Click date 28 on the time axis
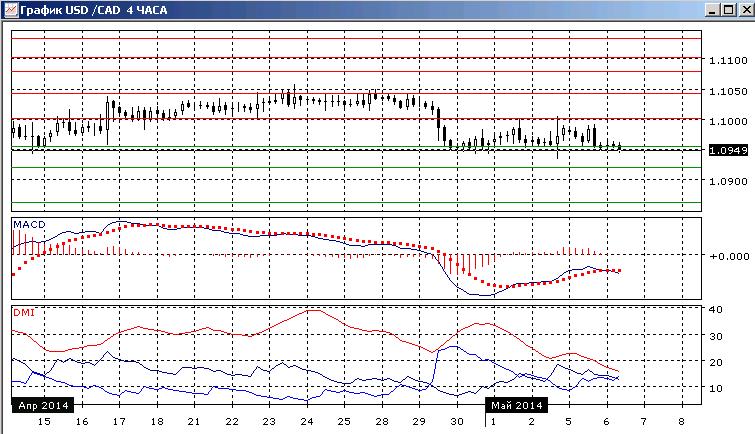Image resolution: width=755 pixels, height=434 pixels. coord(382,422)
